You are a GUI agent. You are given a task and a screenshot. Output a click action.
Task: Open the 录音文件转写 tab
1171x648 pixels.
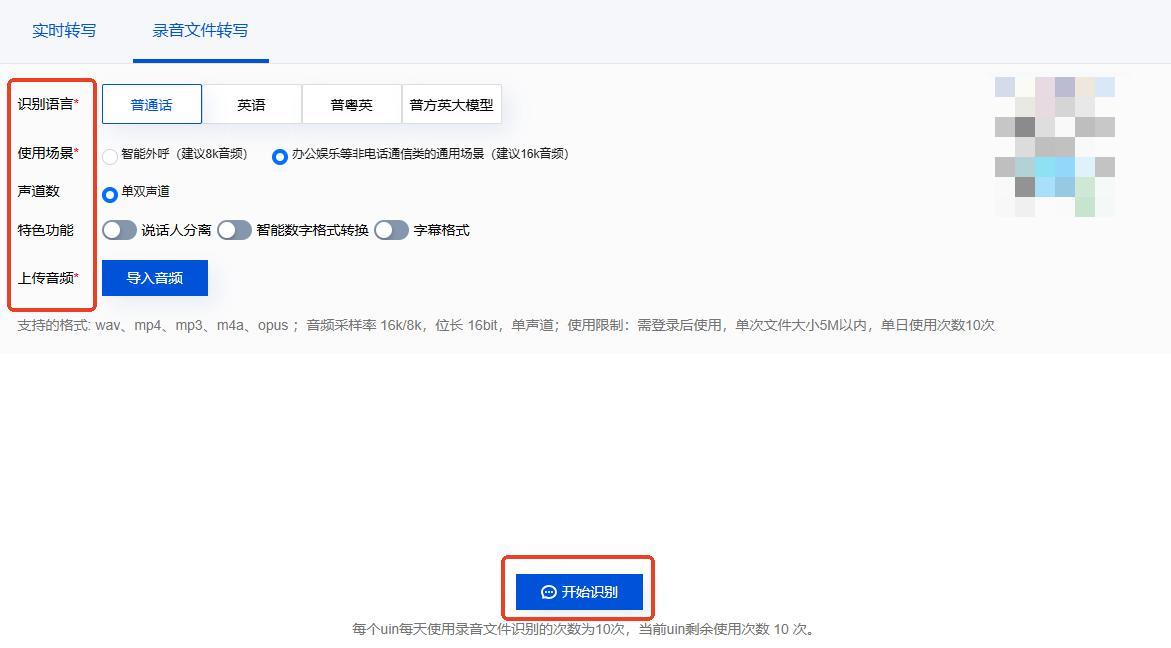tap(200, 30)
